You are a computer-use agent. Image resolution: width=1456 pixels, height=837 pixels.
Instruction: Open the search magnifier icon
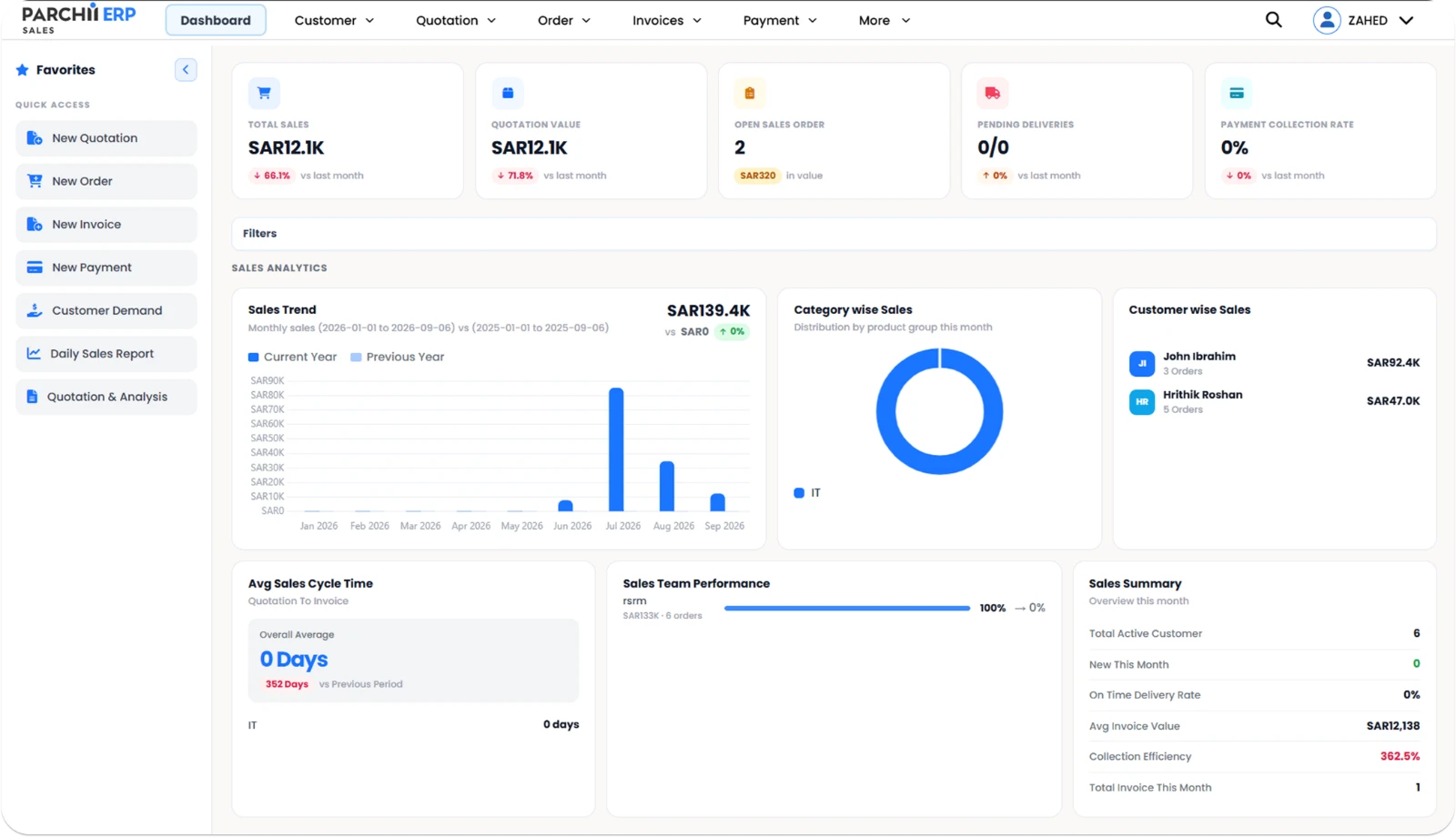point(1273,20)
